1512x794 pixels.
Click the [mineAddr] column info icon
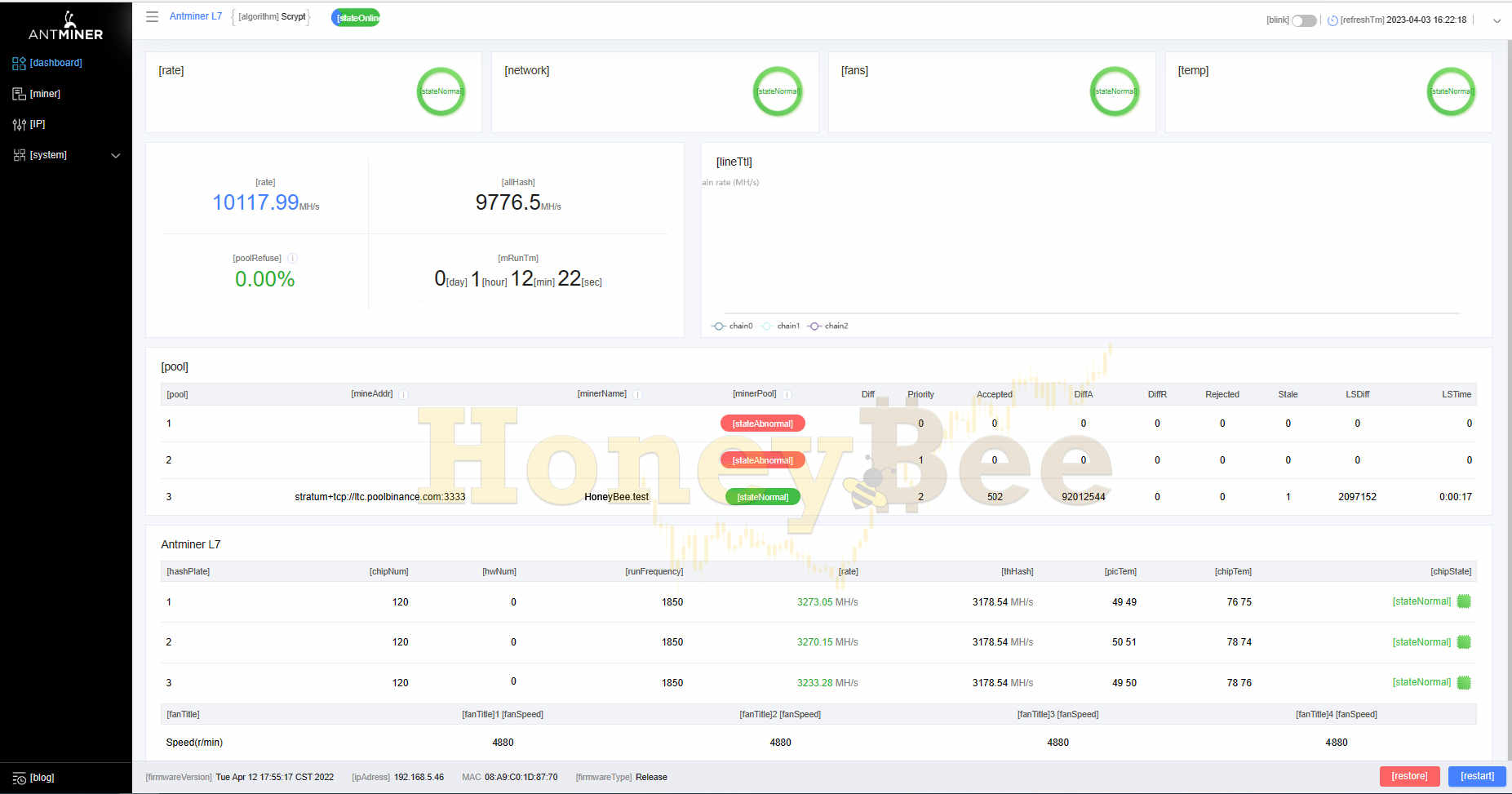pyautogui.click(x=403, y=394)
